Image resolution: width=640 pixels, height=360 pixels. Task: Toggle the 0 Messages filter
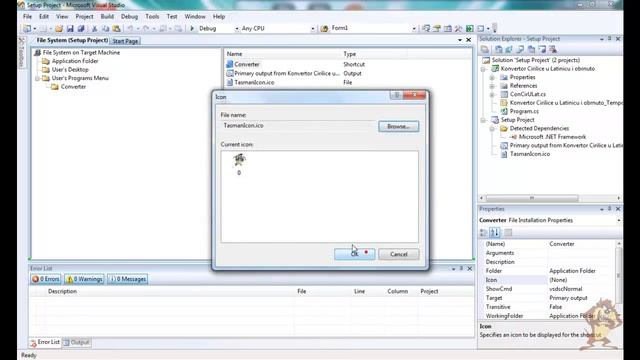coord(128,279)
